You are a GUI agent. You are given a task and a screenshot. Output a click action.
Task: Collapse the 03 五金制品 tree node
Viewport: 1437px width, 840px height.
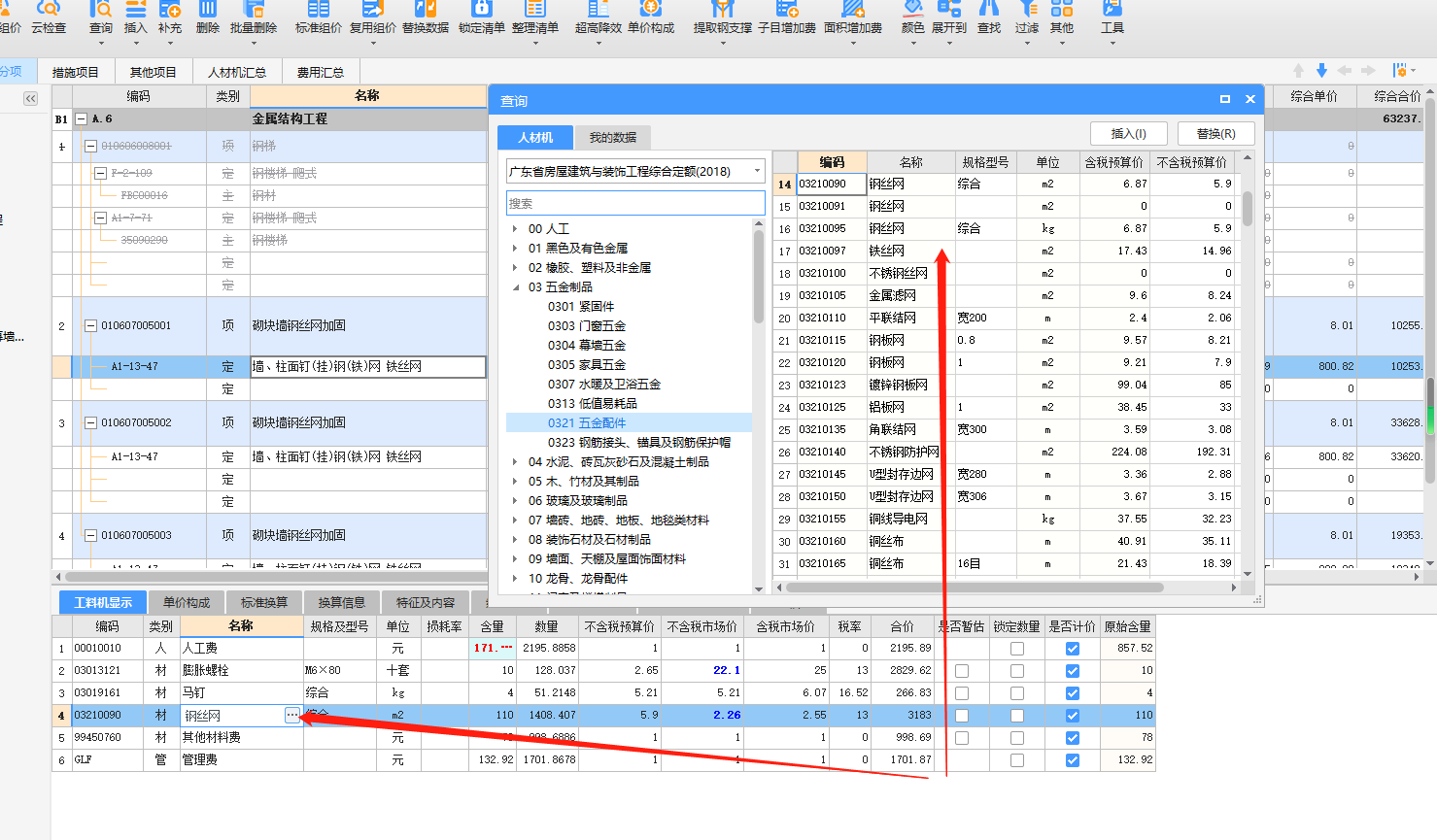[x=515, y=287]
